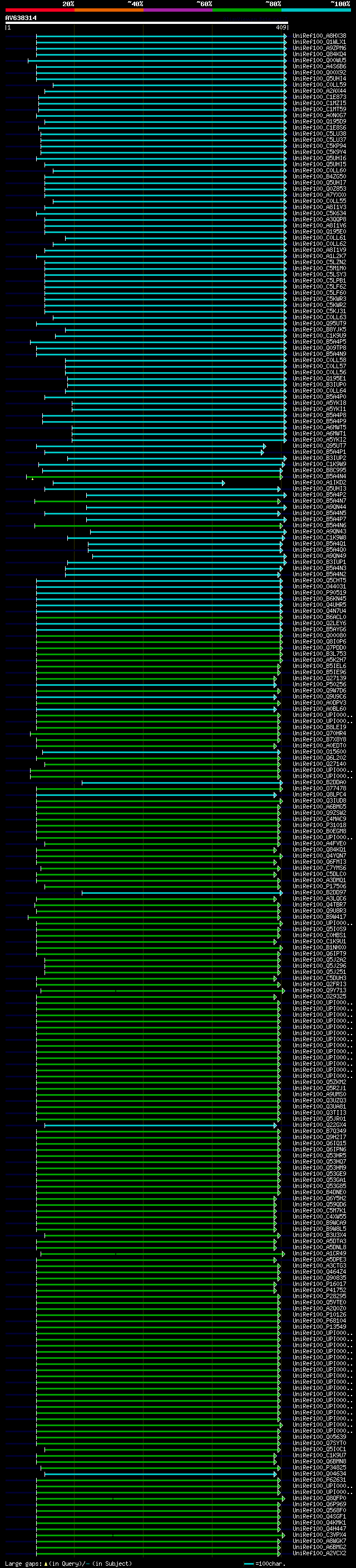Select the UniRef100_C0LL55 label
The width and height of the screenshot is (356, 1568).
coord(319,201)
